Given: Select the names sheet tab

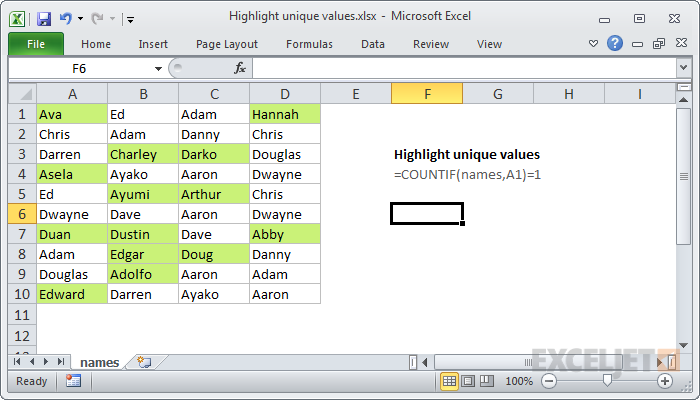Looking at the screenshot, I should (100, 362).
